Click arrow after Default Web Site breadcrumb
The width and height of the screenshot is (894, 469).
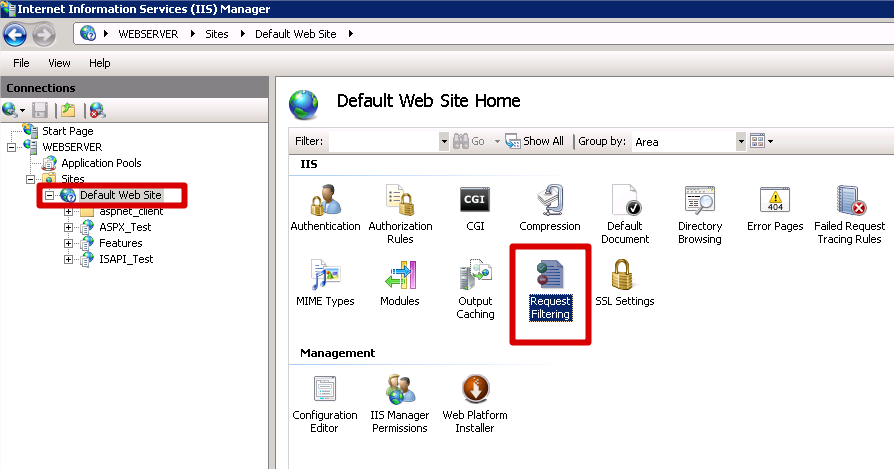(351, 34)
